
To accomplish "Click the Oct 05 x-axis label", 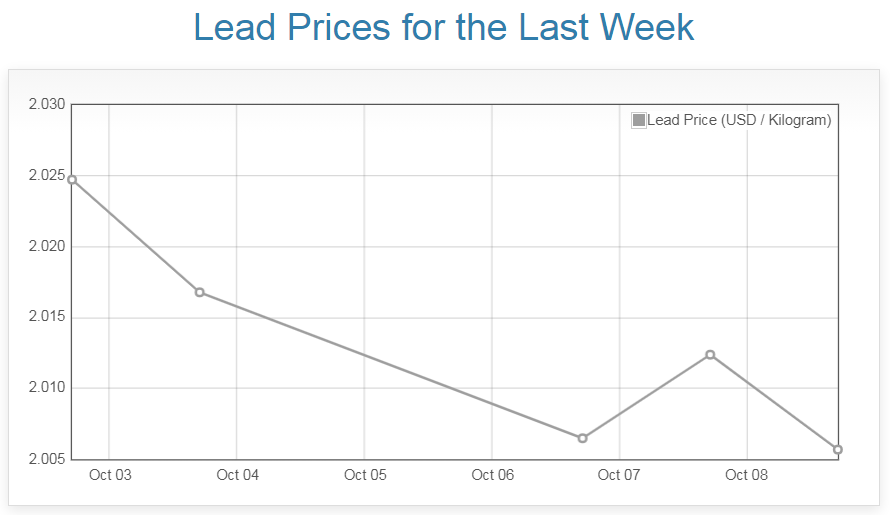I will (365, 475).
